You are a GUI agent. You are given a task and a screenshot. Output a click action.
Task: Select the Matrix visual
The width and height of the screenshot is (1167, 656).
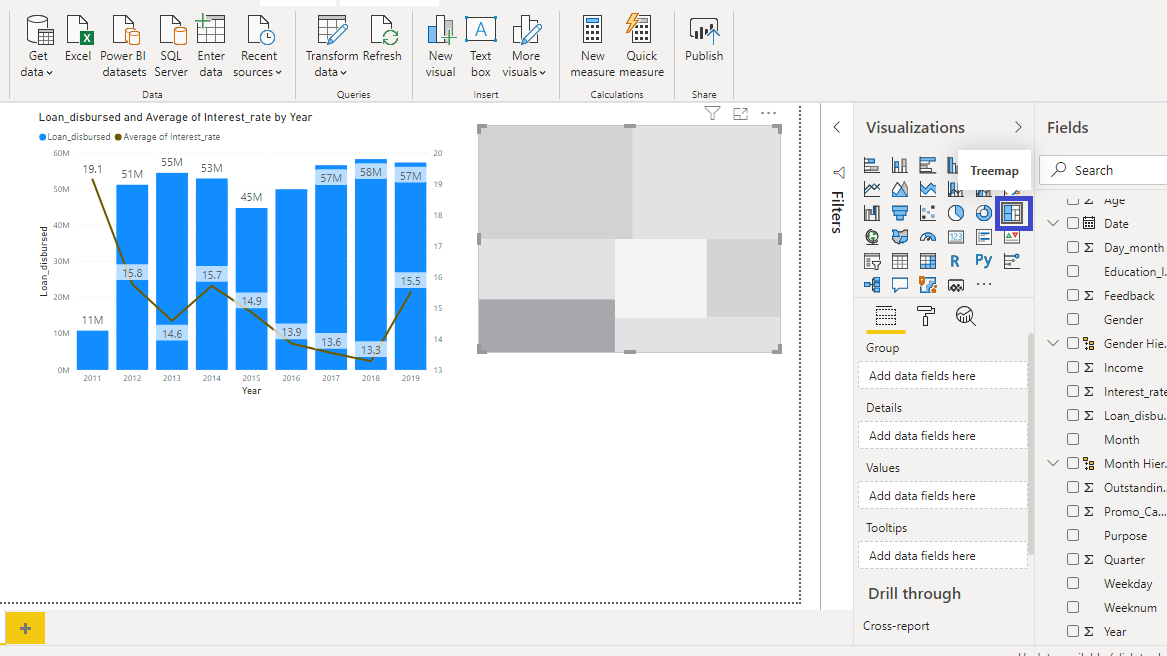927,261
